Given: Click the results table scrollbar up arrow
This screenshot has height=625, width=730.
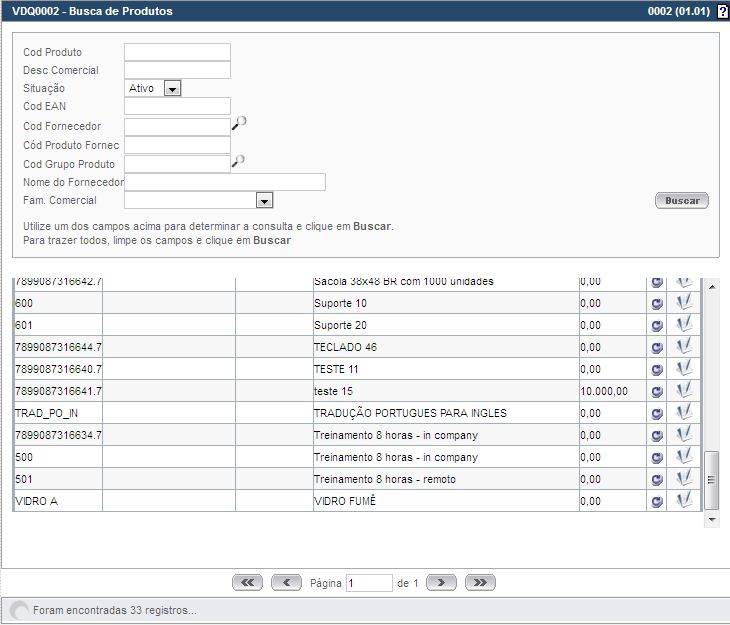Looking at the screenshot, I should tap(712, 287).
